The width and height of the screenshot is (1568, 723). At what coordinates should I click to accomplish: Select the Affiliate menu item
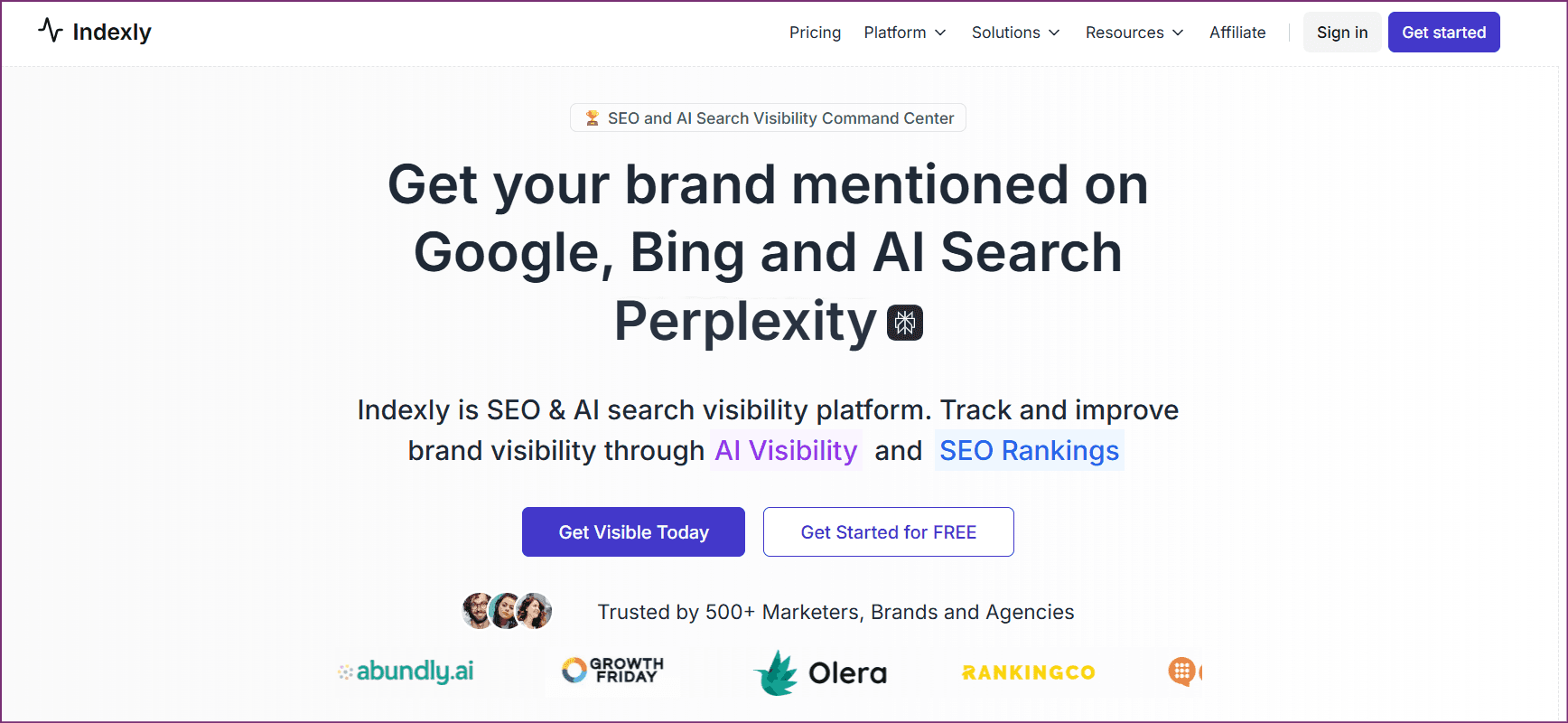point(1237,33)
